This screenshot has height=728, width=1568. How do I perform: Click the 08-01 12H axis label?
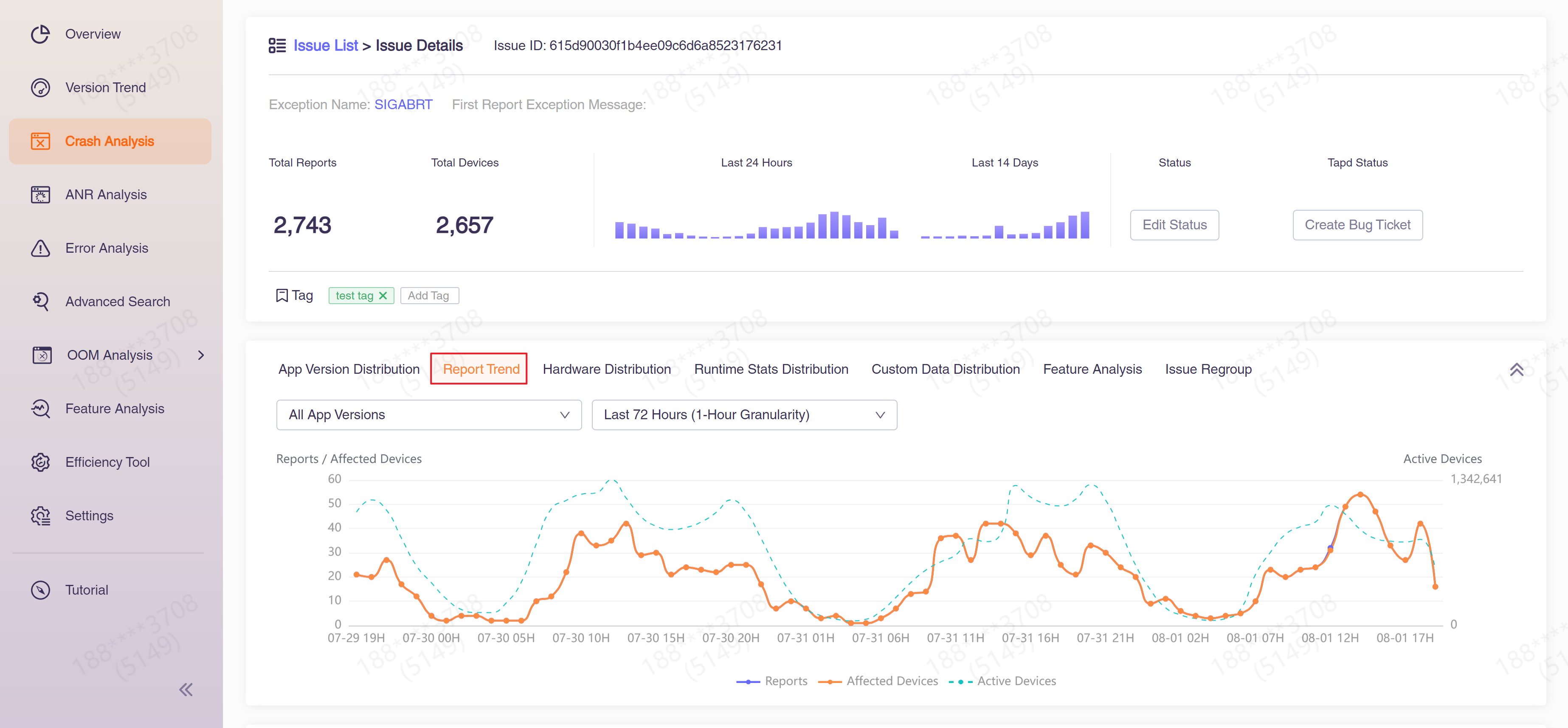click(1329, 638)
